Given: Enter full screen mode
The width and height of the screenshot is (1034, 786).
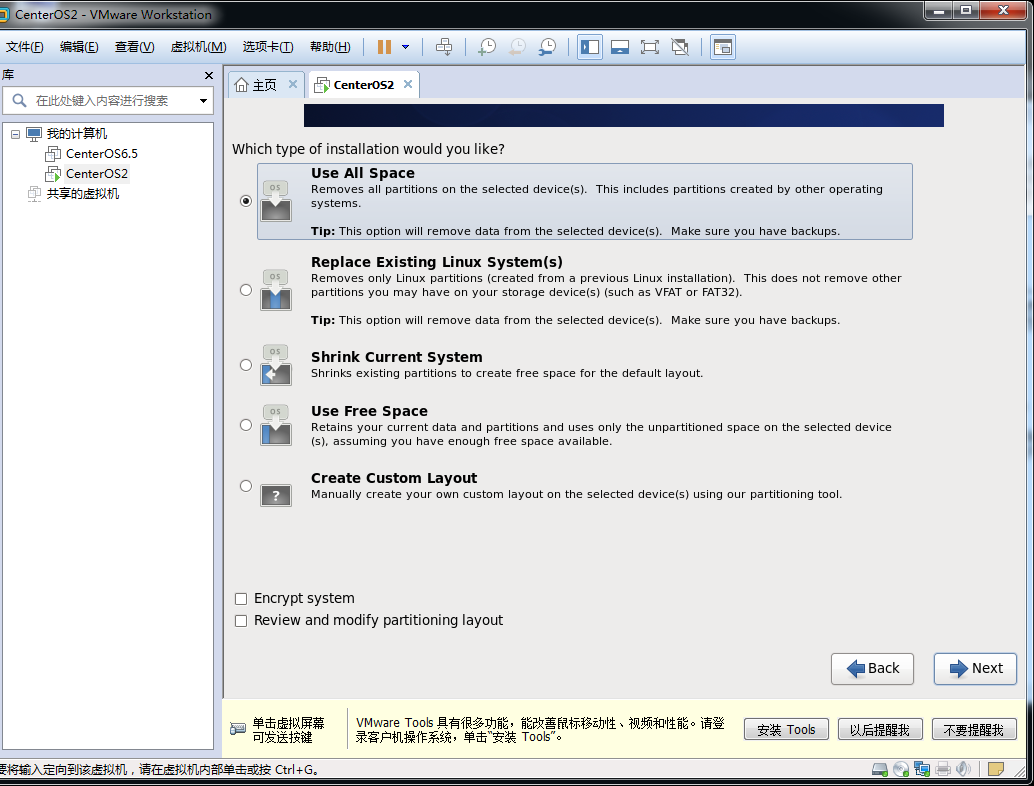Looking at the screenshot, I should tap(650, 47).
